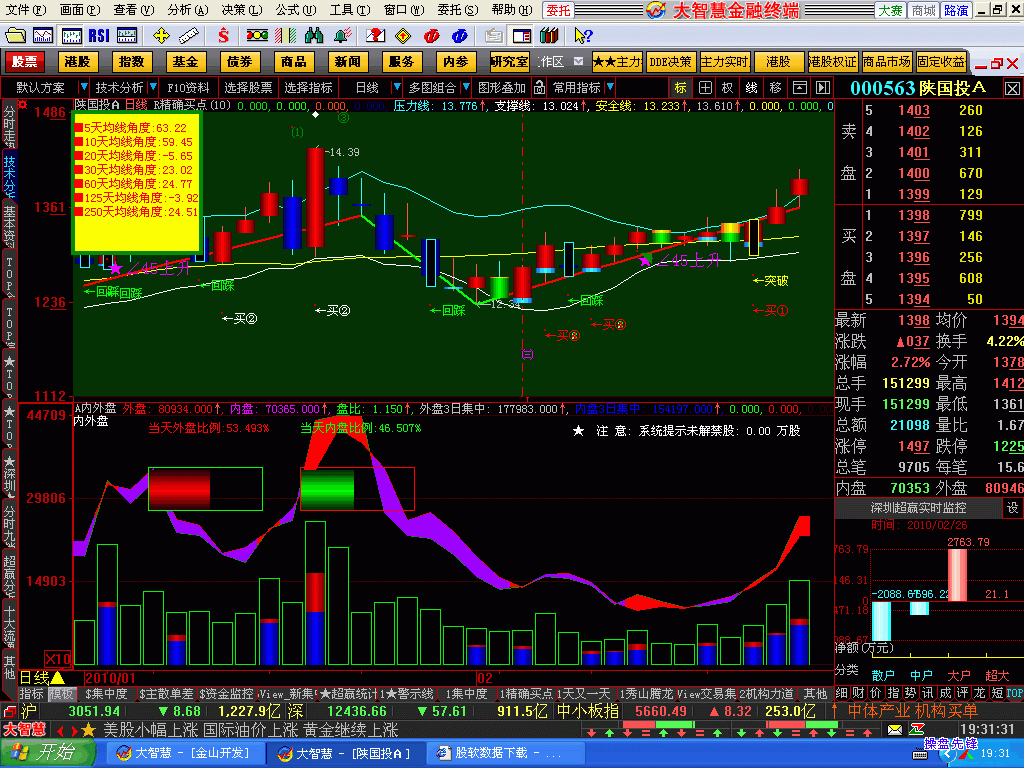Toggle the crosshair grid button

coord(705,87)
